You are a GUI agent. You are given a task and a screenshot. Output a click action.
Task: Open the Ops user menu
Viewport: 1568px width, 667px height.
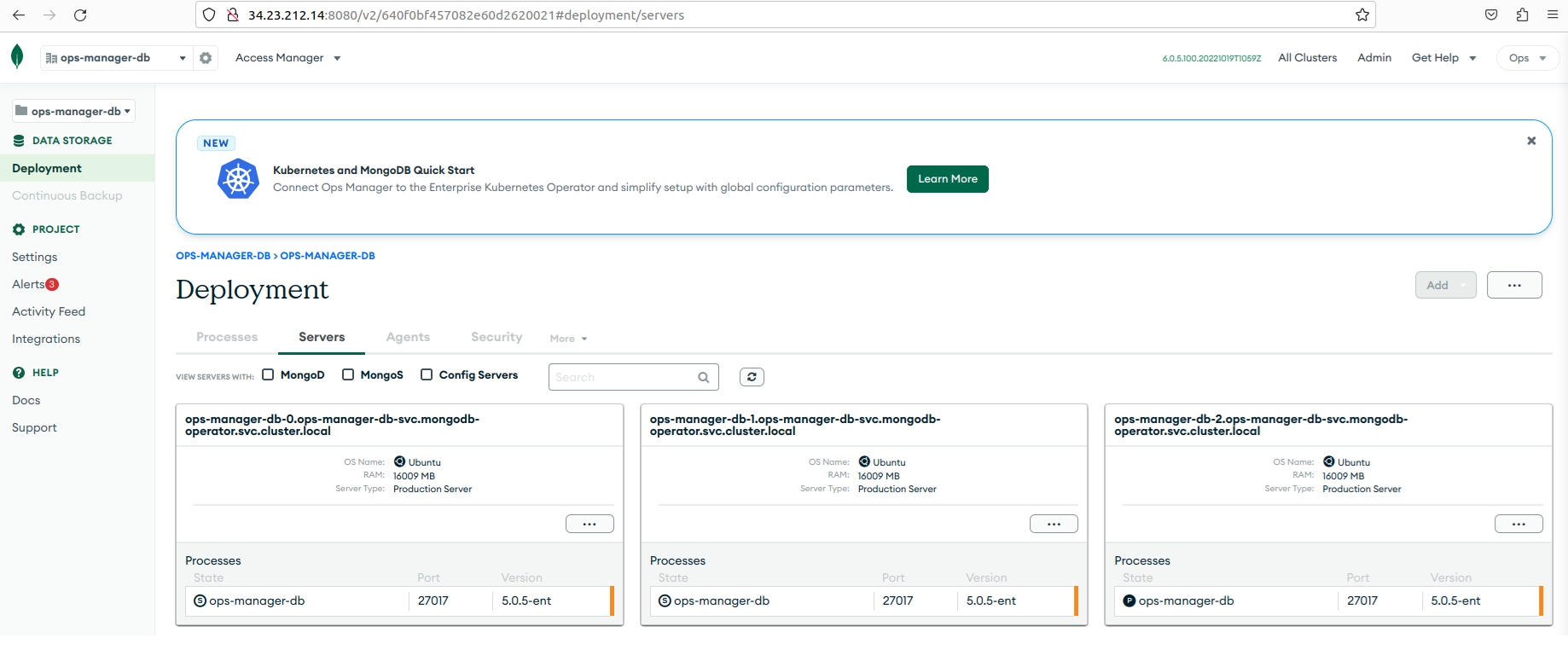[x=1528, y=58]
